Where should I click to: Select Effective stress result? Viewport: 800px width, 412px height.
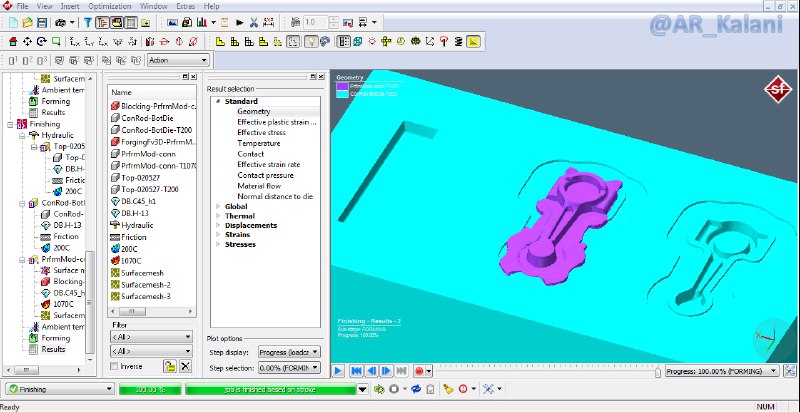261,133
